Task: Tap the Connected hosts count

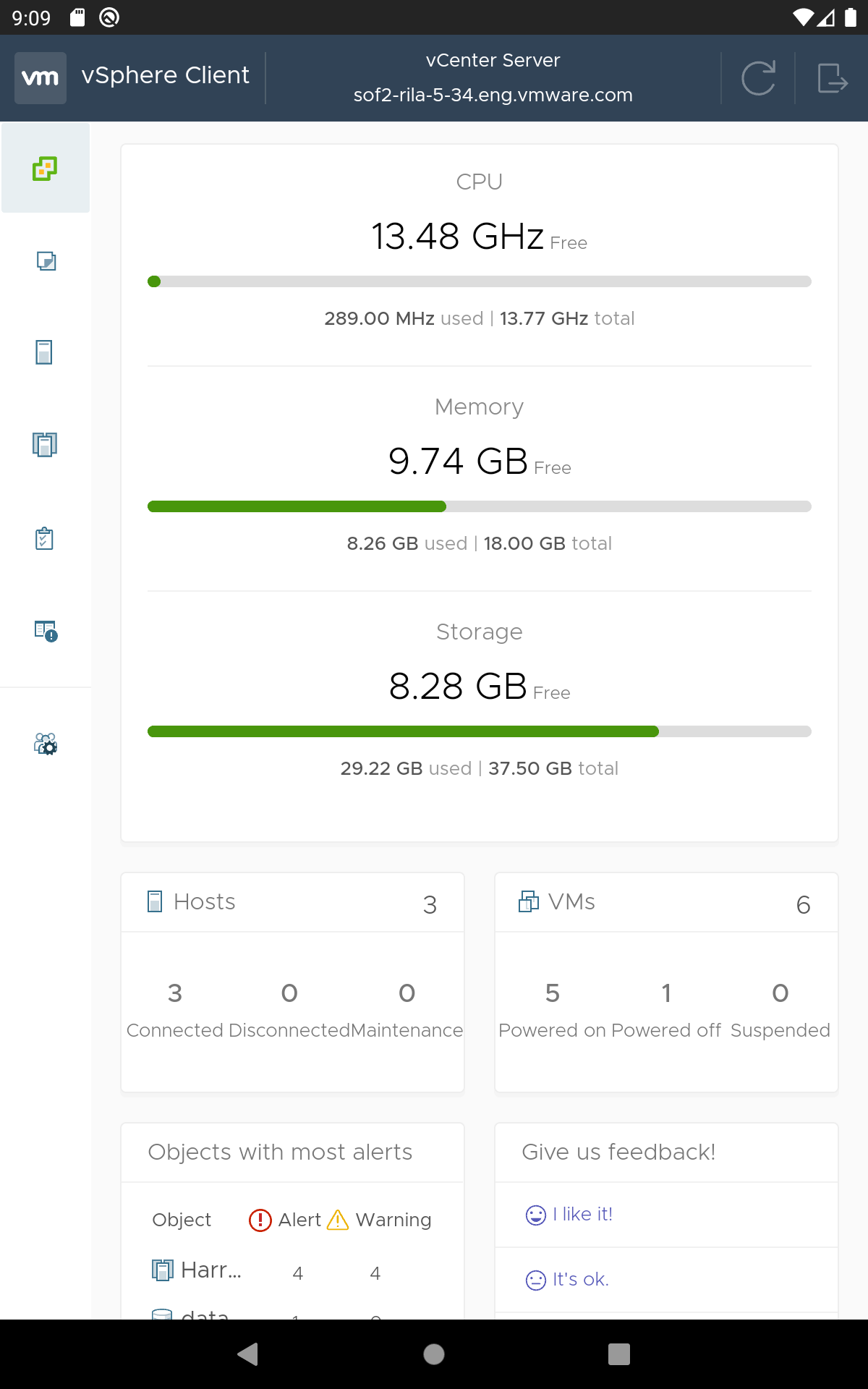Action: (x=175, y=993)
